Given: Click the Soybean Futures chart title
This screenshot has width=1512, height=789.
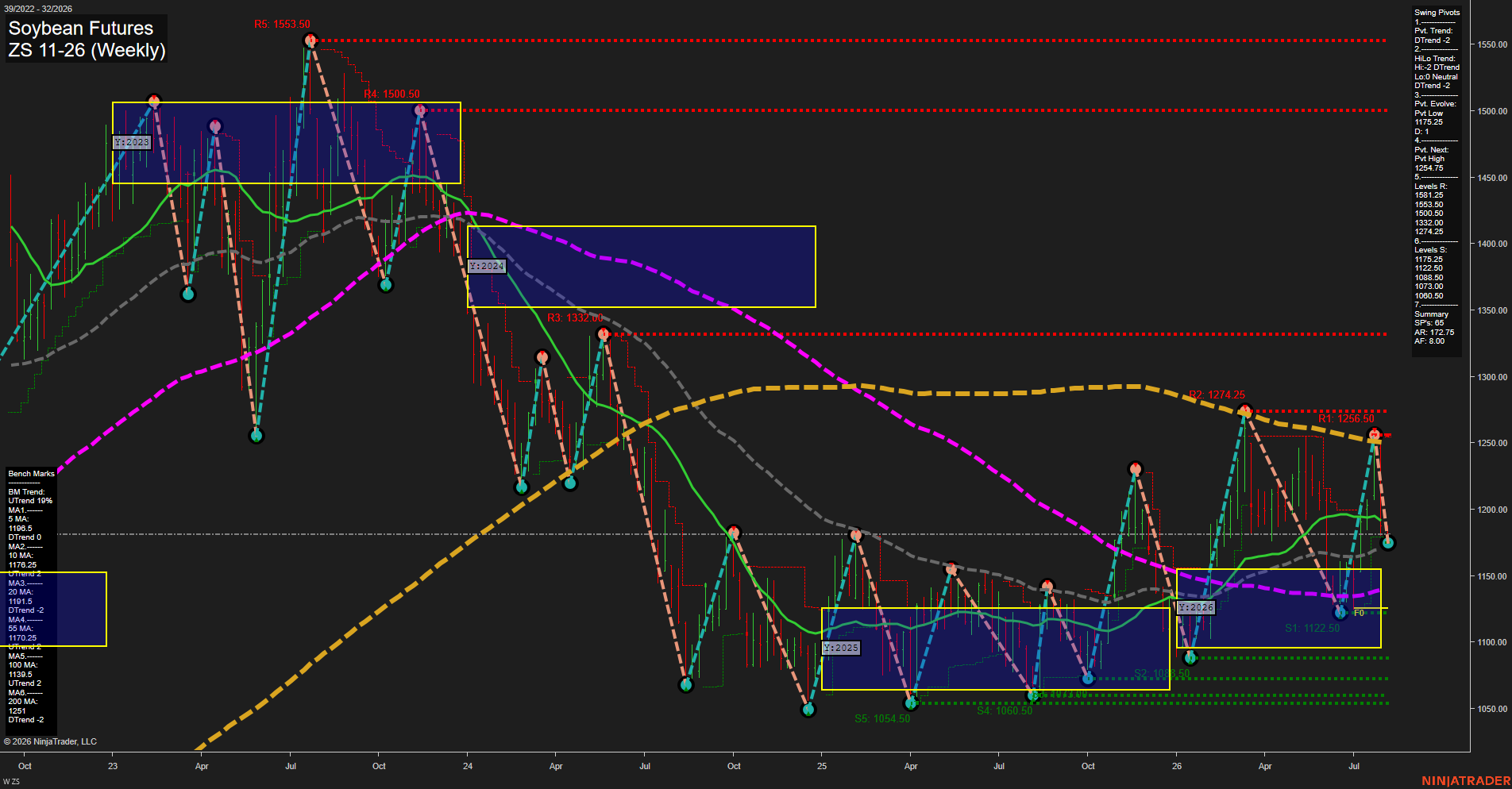Looking at the screenshot, I should pyautogui.click(x=80, y=29).
